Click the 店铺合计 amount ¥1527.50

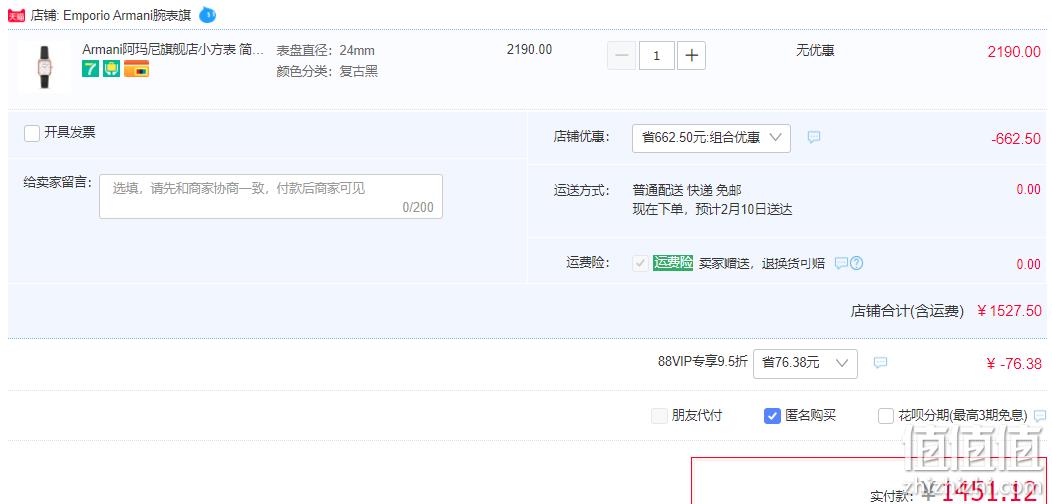tap(1009, 311)
